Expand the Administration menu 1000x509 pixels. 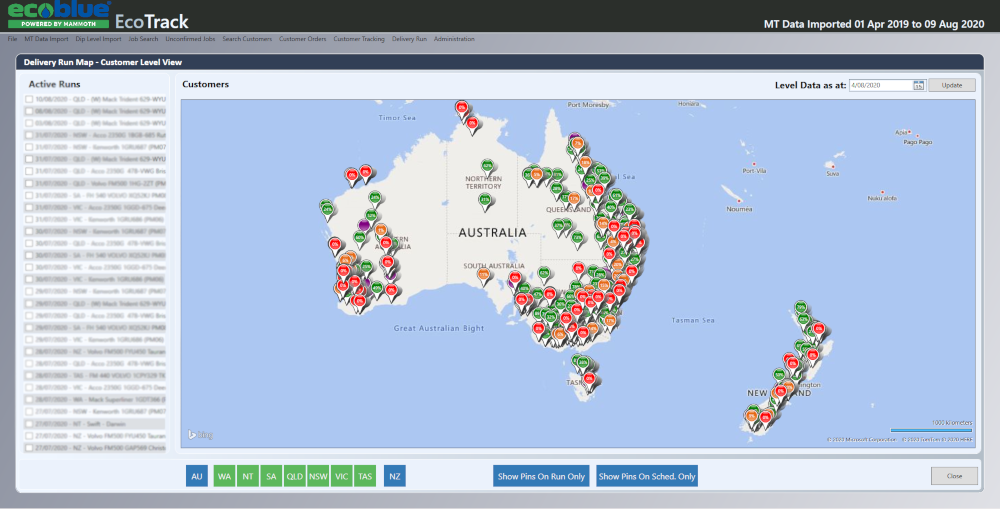pos(454,39)
